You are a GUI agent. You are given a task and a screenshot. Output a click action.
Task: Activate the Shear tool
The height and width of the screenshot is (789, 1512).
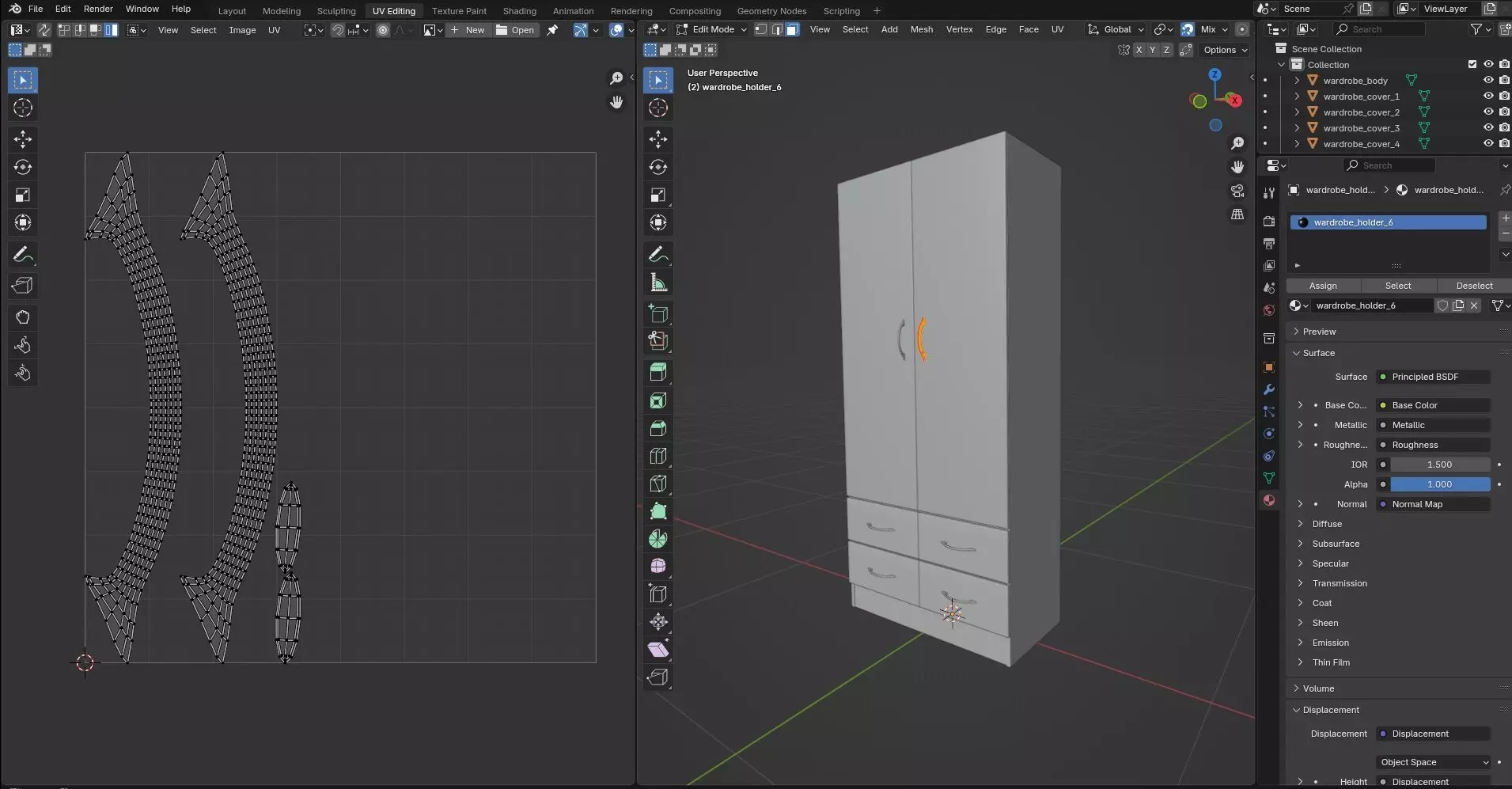pos(658,650)
